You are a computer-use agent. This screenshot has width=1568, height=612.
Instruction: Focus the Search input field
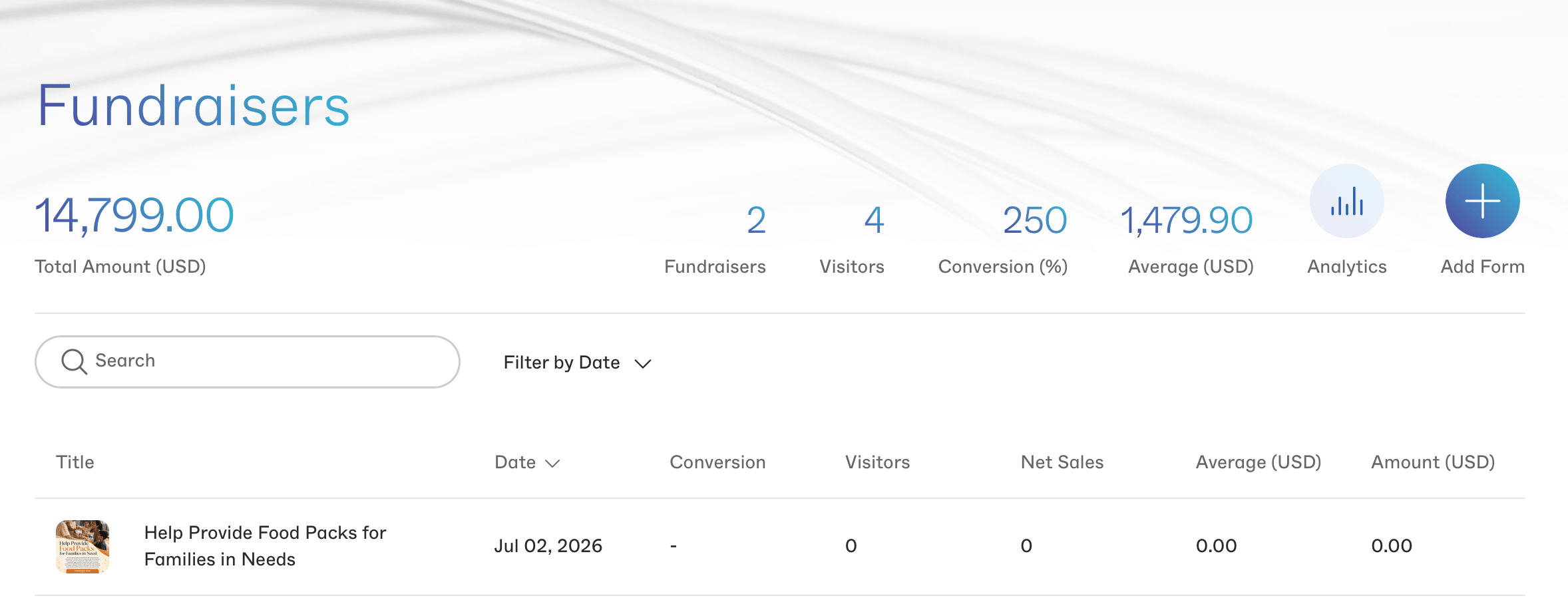point(248,362)
